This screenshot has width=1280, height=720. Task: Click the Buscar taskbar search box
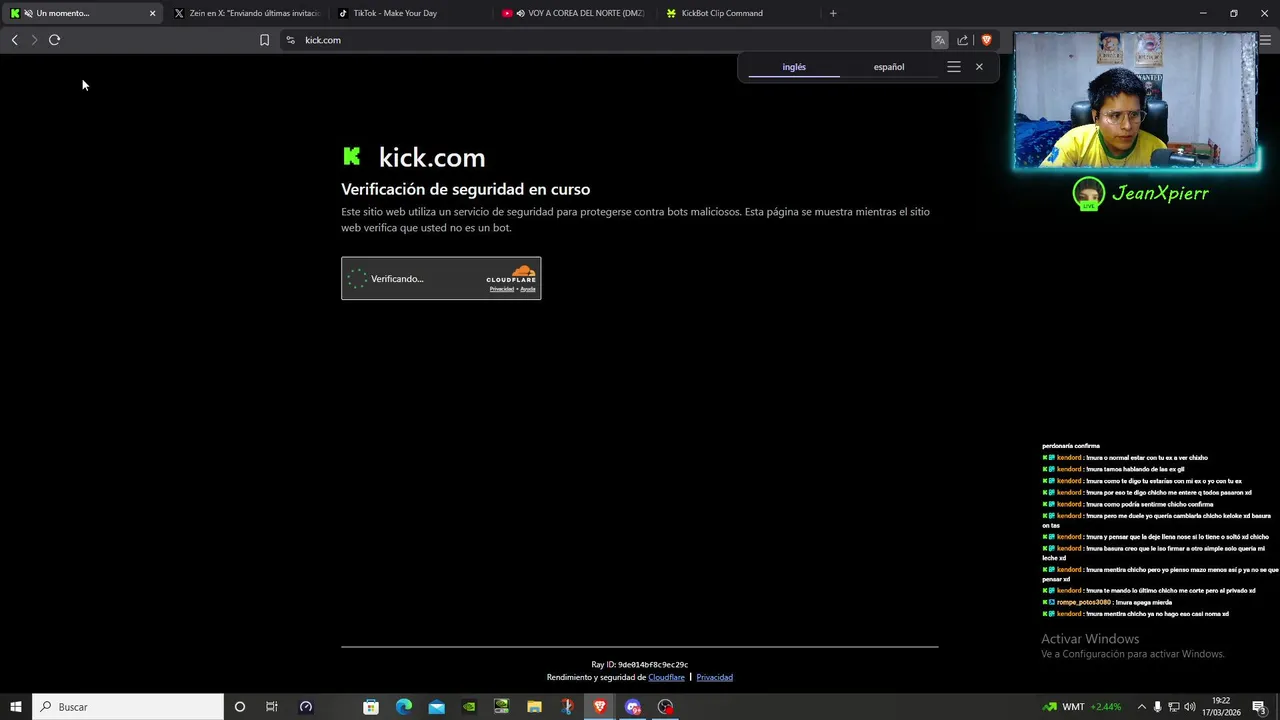coord(128,706)
